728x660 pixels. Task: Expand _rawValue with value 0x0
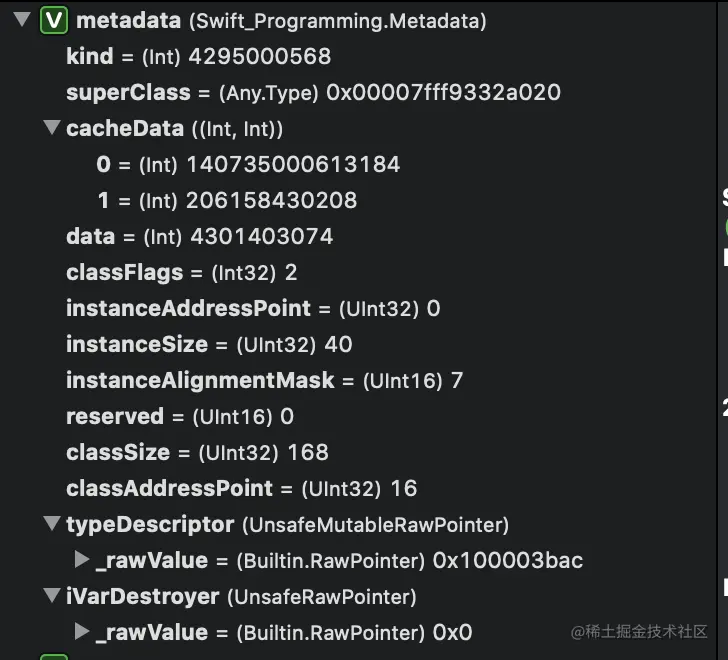[x=82, y=631]
